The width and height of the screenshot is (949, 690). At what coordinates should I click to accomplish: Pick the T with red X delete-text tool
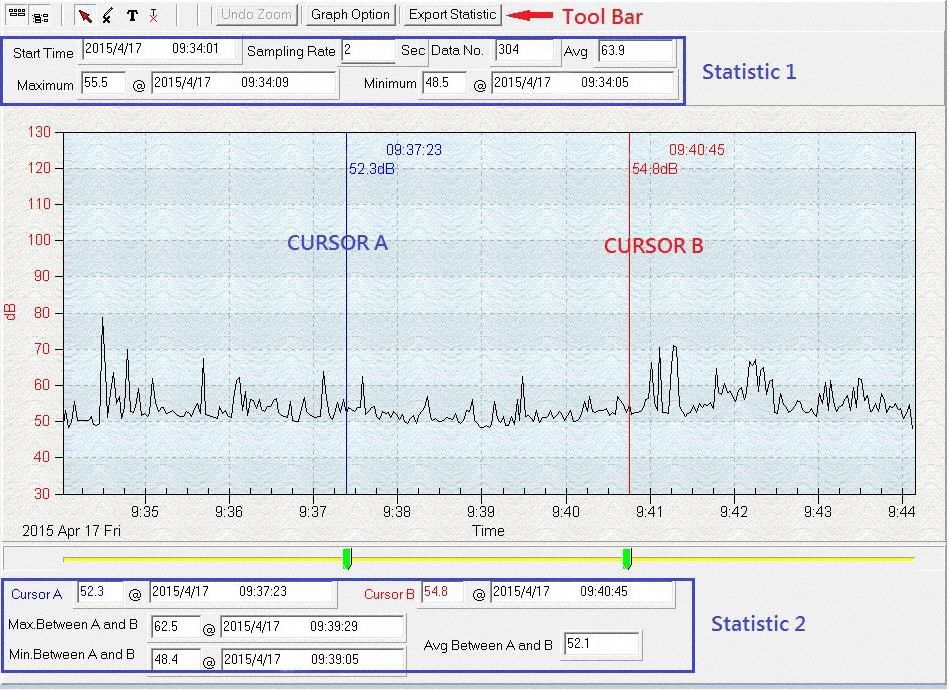coord(154,16)
